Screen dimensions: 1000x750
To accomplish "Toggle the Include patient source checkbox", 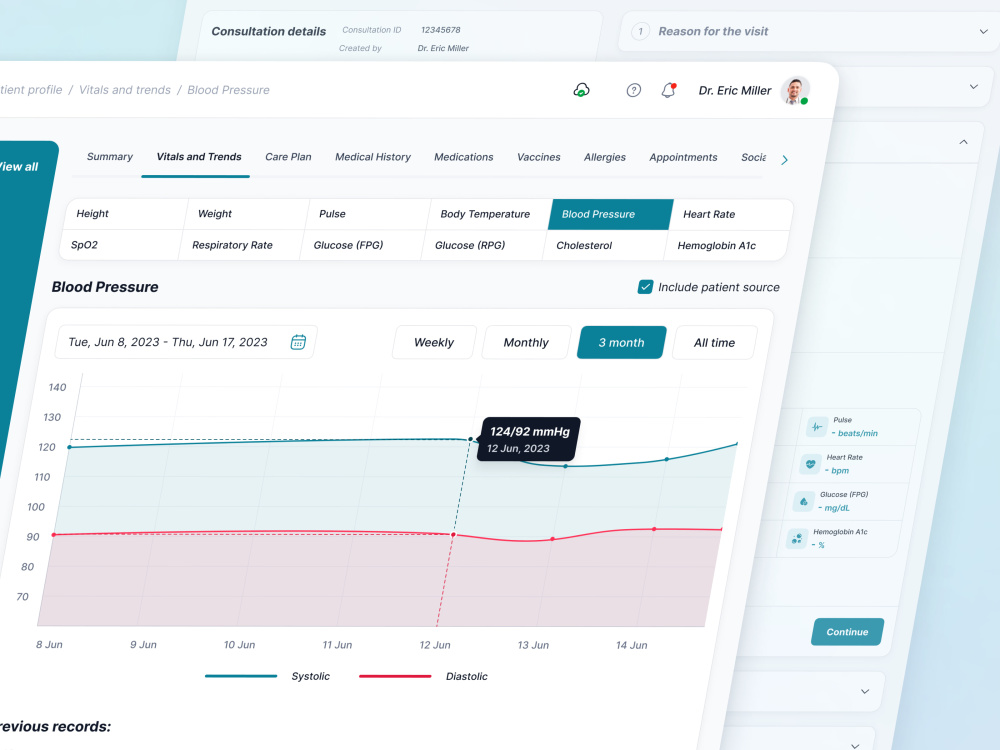I will click(645, 287).
